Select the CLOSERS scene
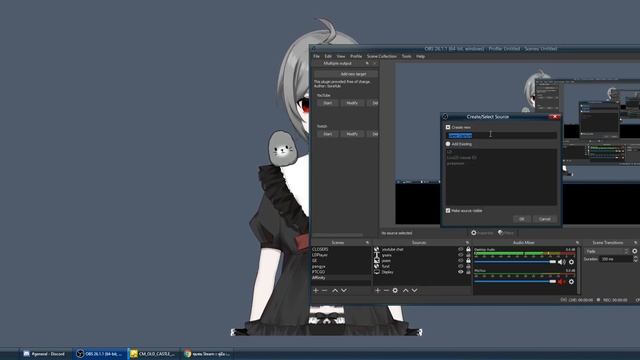640x360 pixels. pos(341,249)
